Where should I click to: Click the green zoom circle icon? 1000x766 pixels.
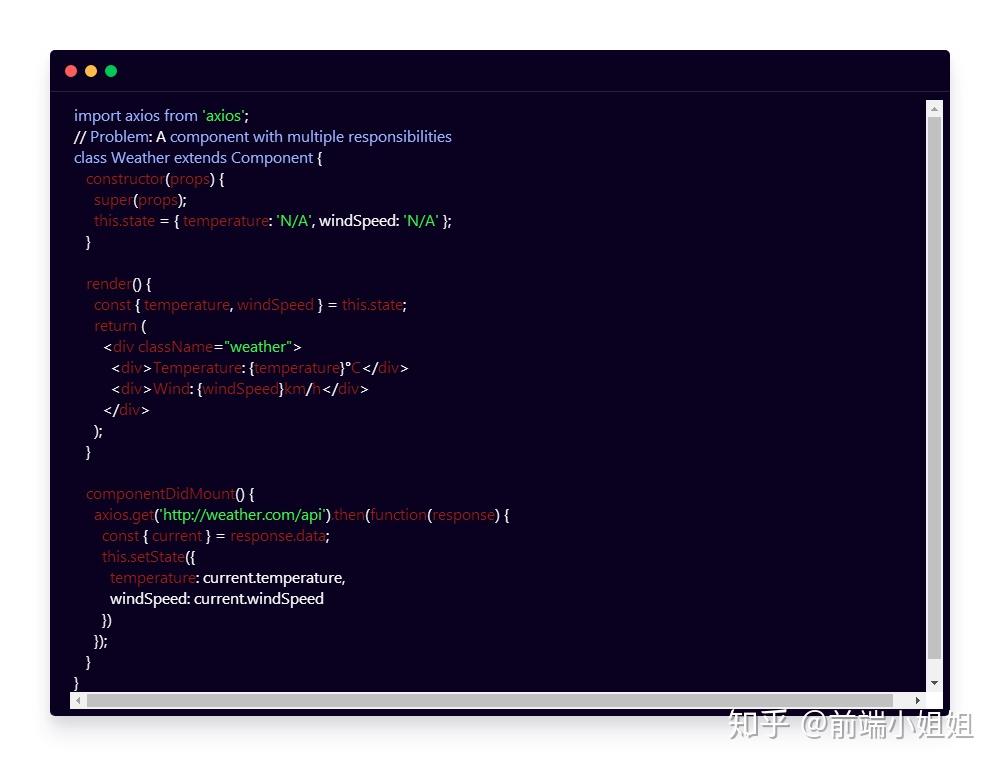111,71
